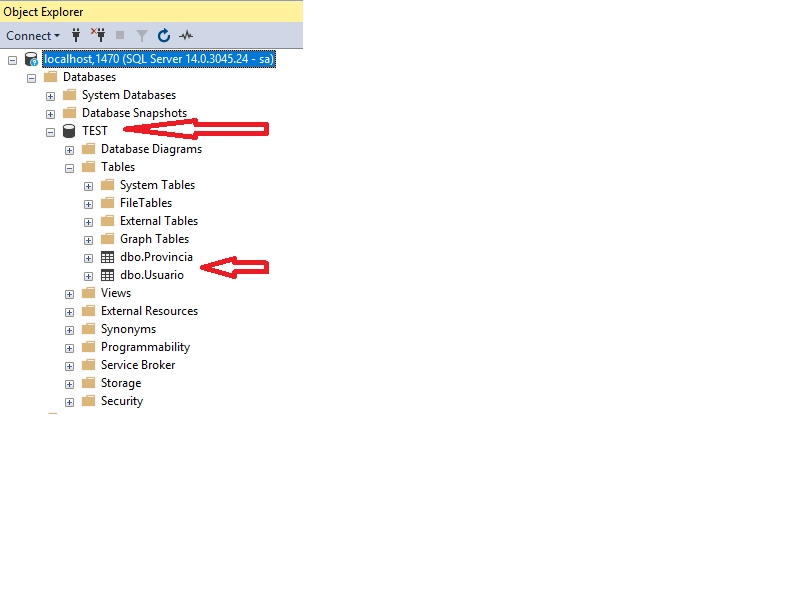Expand the System Databases folder
This screenshot has height=600, width=800.
pyautogui.click(x=50, y=95)
